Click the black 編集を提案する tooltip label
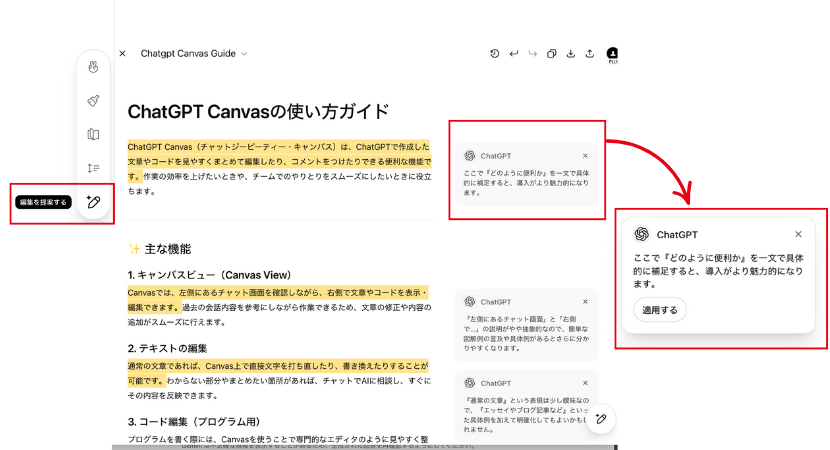The image size is (830, 450). click(43, 202)
